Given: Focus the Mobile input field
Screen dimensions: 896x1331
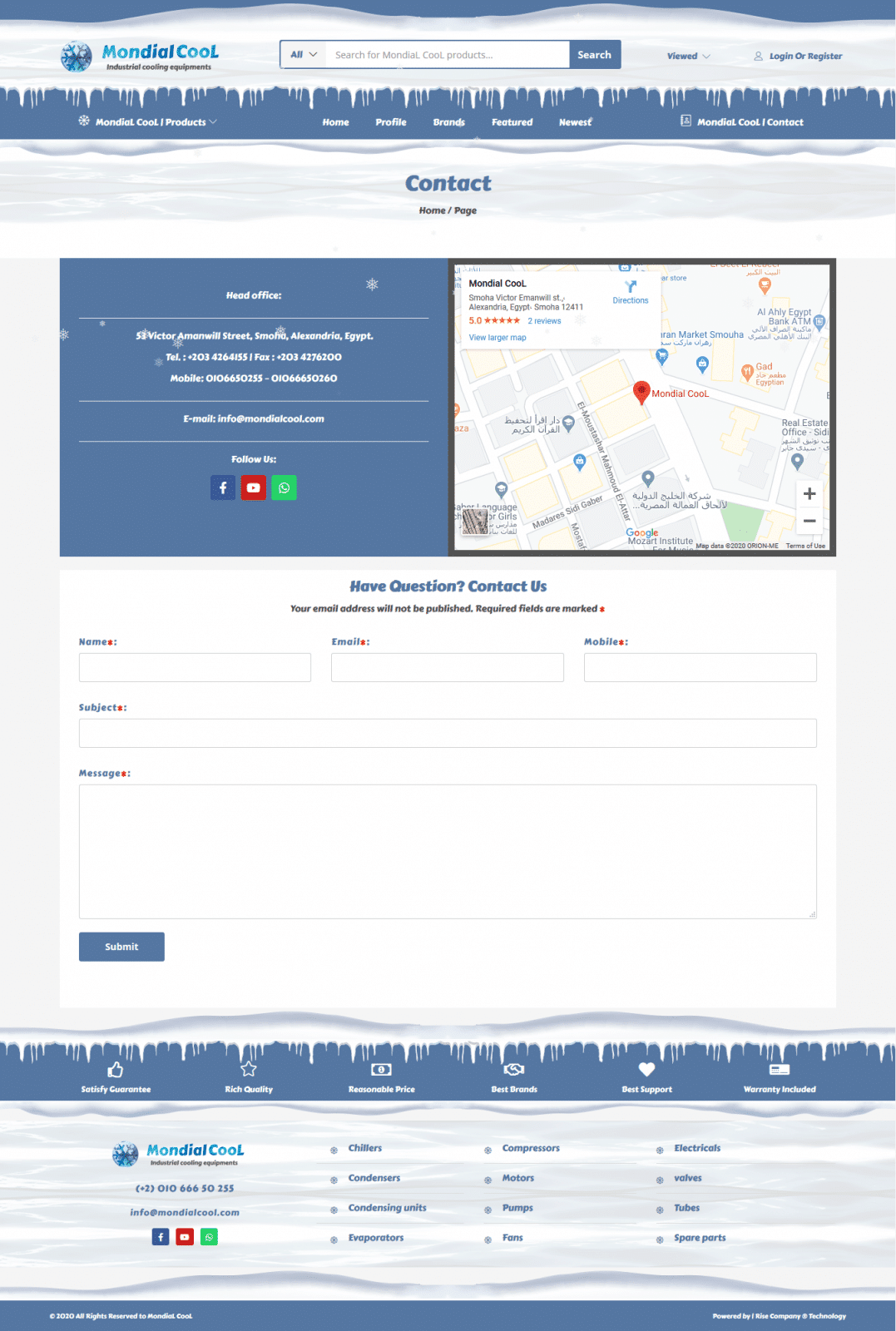Looking at the screenshot, I should click(700, 667).
